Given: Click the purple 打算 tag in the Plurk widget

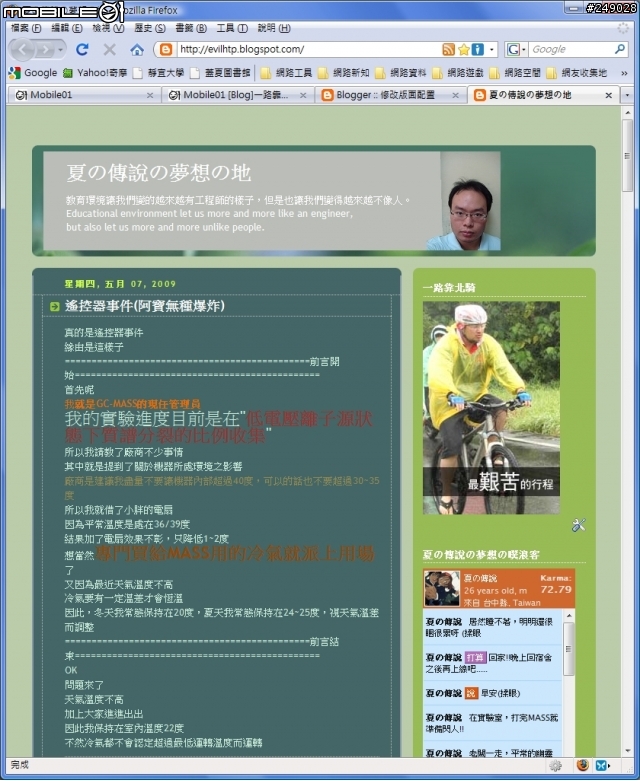Looking at the screenshot, I should tap(475, 657).
